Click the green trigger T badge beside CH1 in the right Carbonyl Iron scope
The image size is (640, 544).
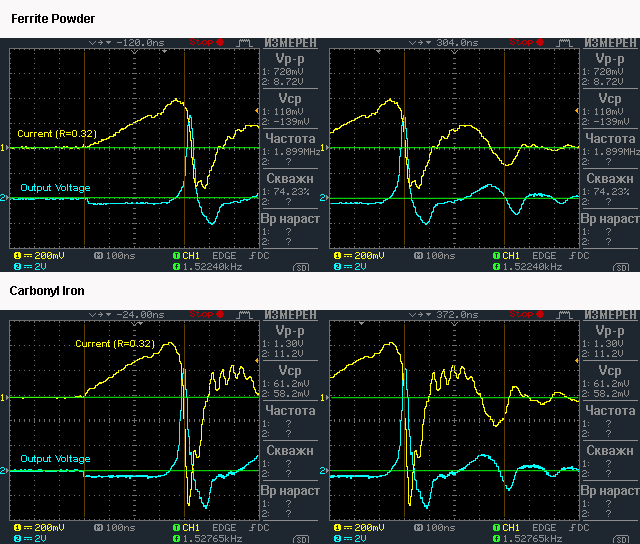coord(496,527)
